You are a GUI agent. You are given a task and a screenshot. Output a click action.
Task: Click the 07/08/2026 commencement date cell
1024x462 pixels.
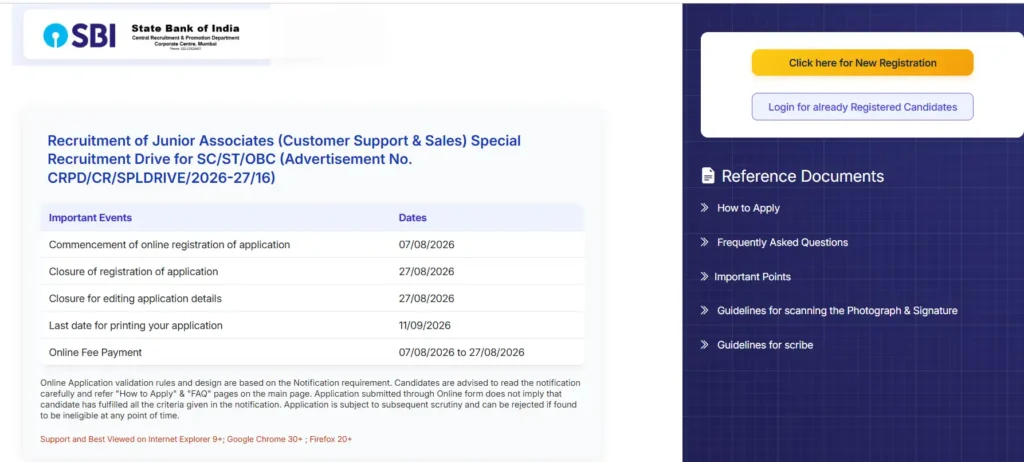click(x=426, y=244)
